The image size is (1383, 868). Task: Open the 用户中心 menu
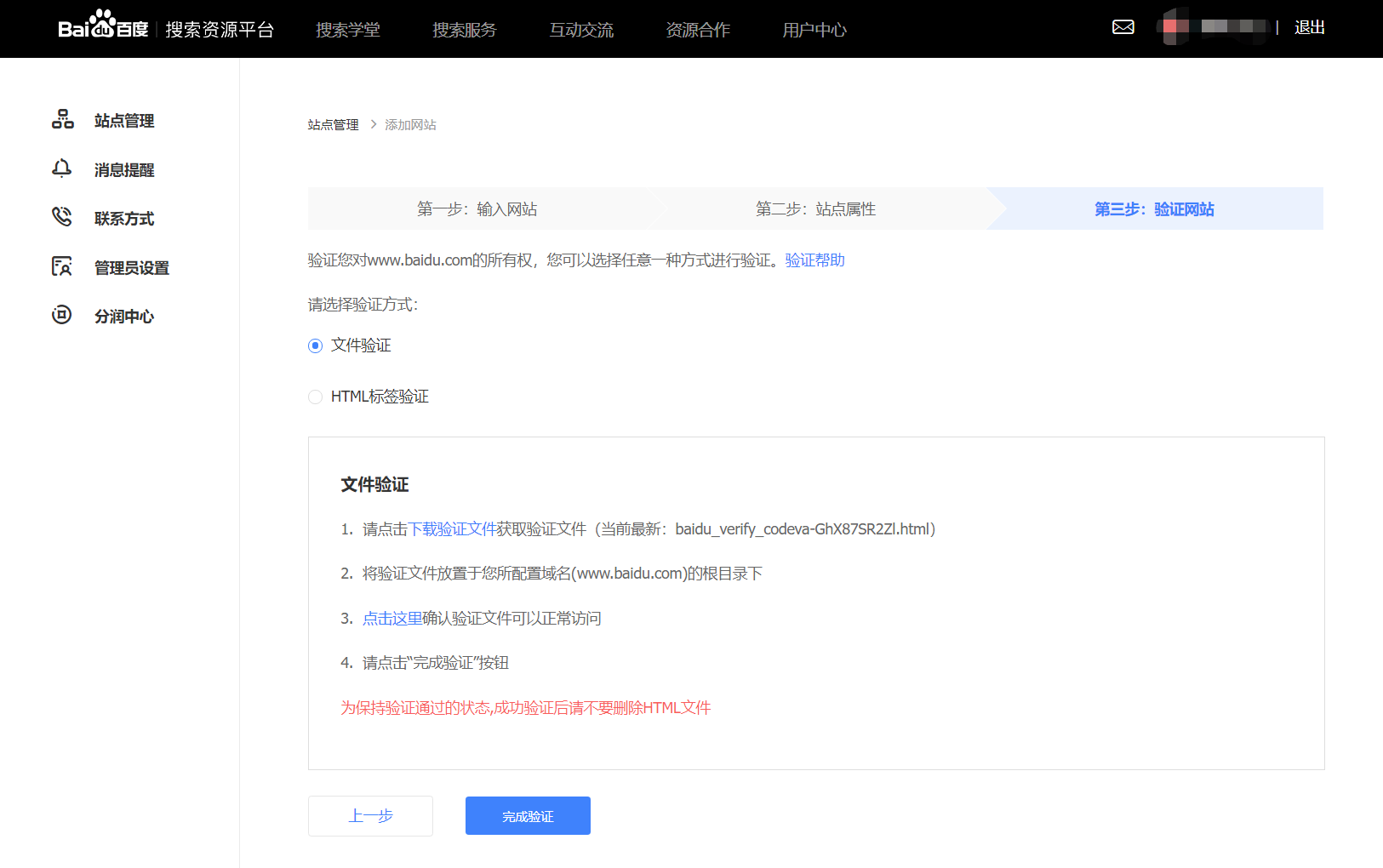[814, 30]
